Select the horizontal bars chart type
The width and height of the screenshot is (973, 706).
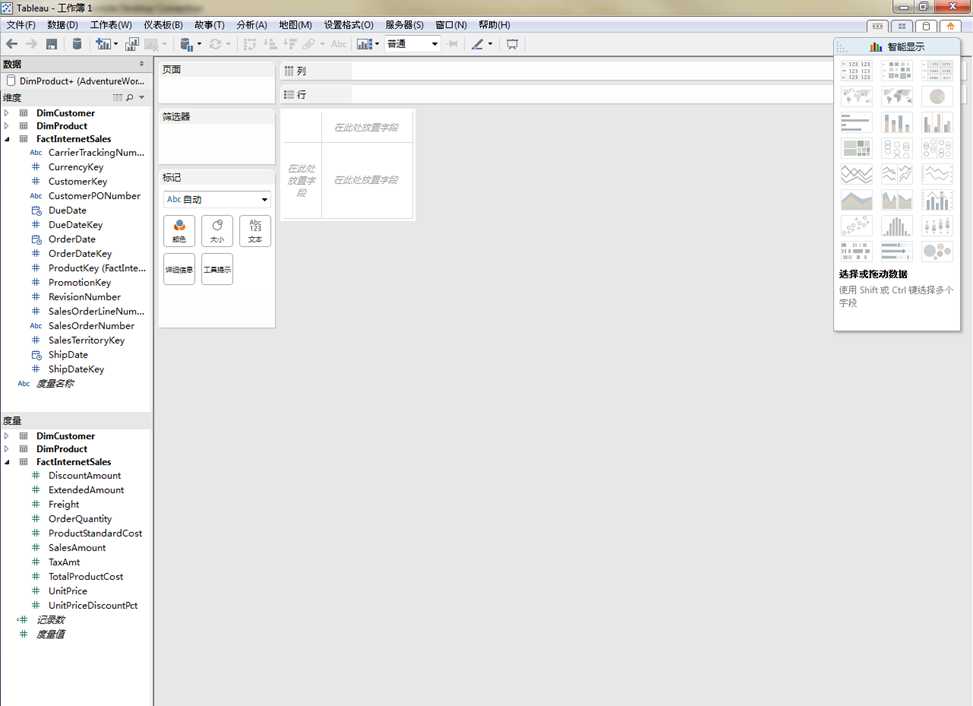pyautogui.click(x=856, y=122)
